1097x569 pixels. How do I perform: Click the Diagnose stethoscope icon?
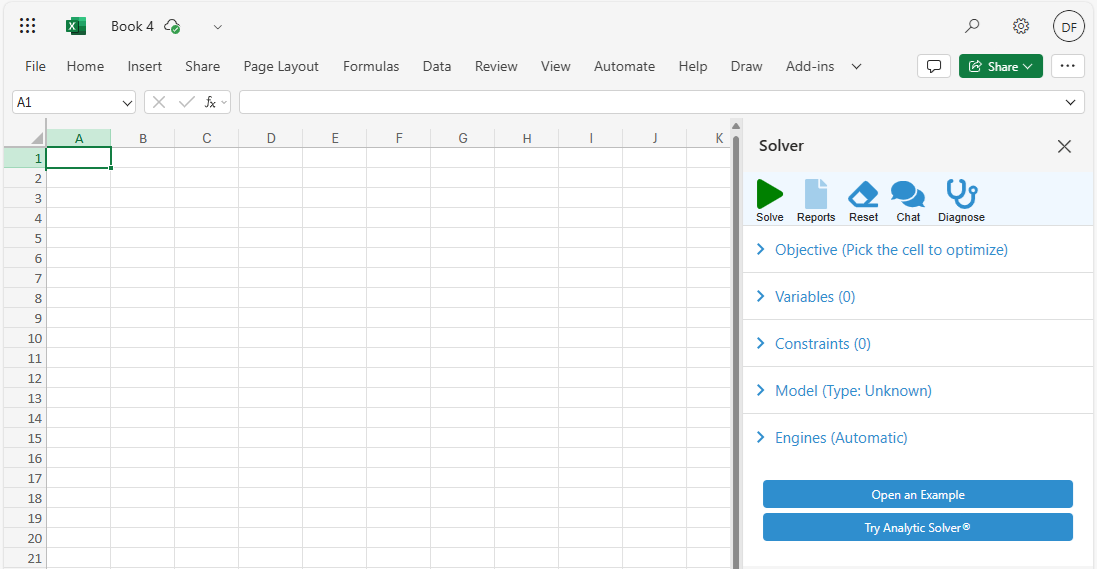click(961, 195)
